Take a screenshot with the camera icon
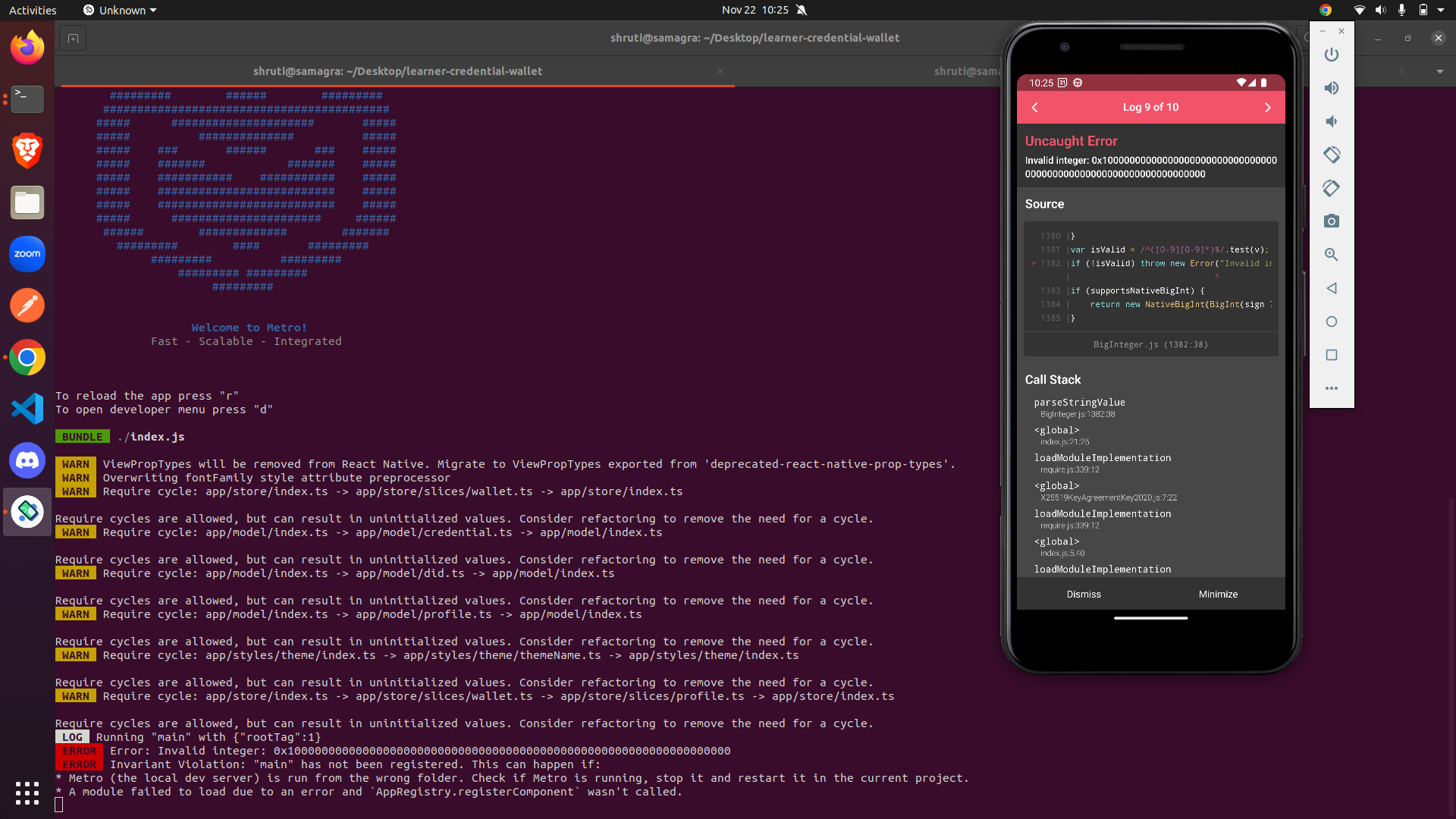The width and height of the screenshot is (1456, 819). point(1332,221)
